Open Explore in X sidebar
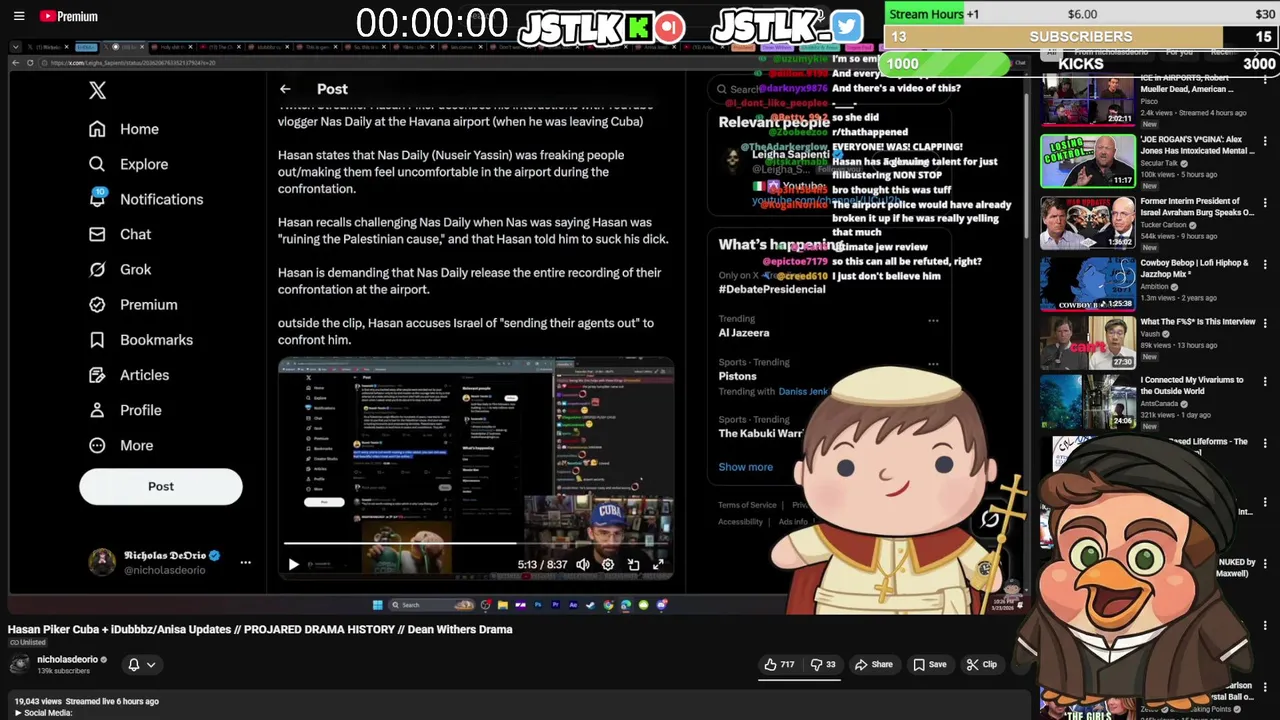 [x=128, y=164]
